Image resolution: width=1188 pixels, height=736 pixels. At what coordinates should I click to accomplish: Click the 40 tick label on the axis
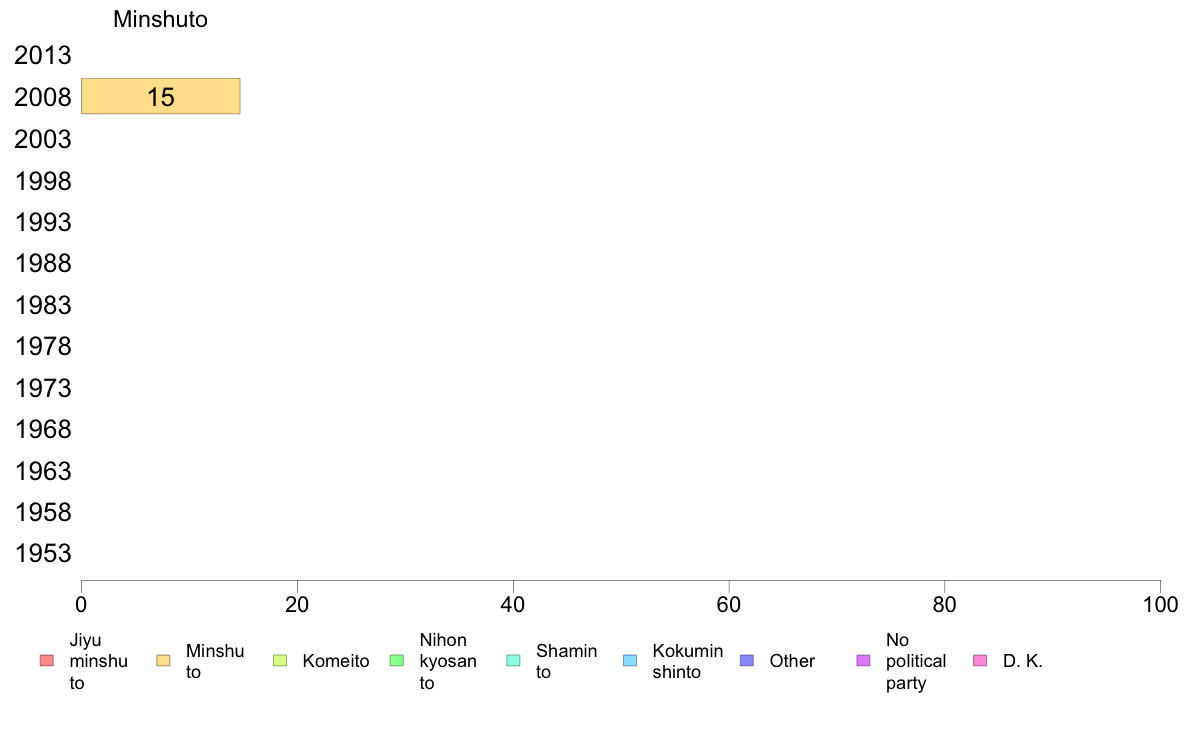click(513, 604)
